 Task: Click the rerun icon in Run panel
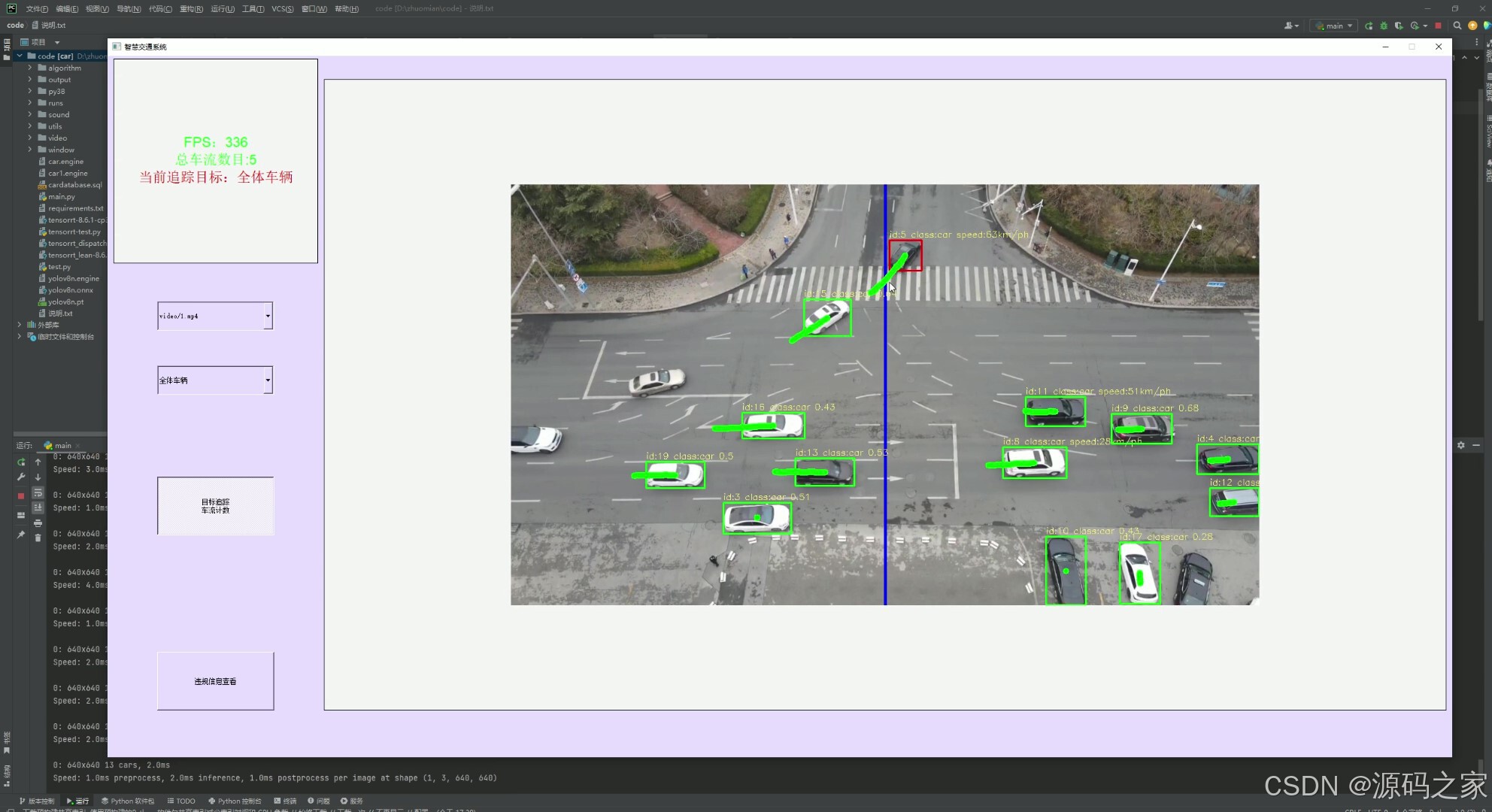click(21, 462)
